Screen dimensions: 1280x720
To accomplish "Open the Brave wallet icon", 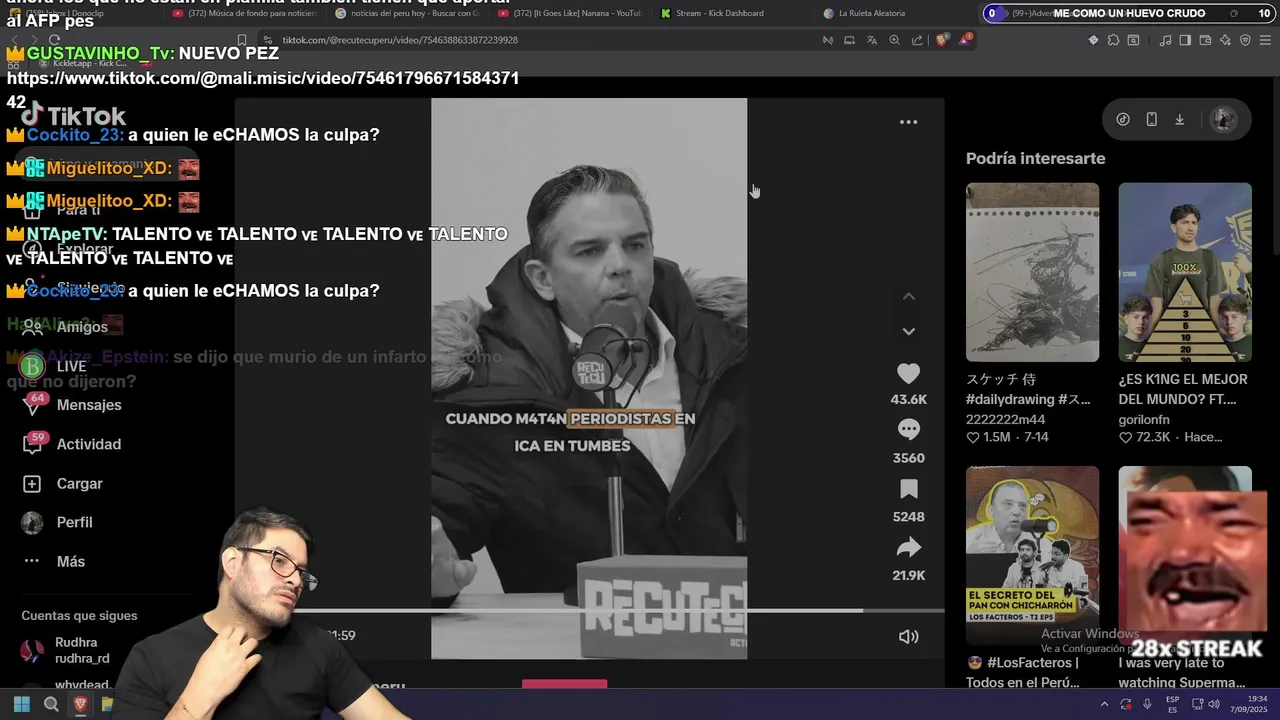I will (x=1205, y=40).
